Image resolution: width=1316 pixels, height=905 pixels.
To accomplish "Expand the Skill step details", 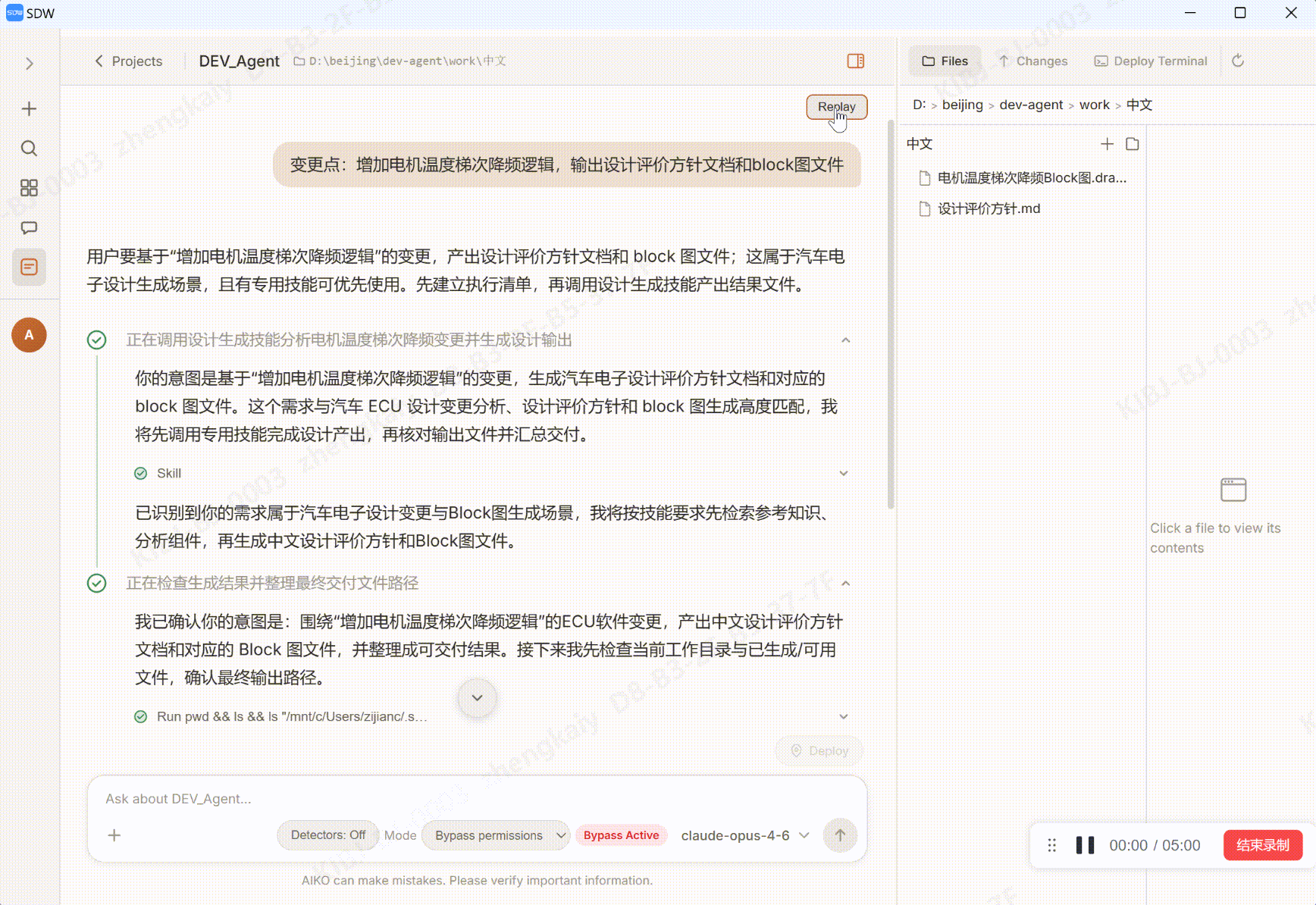I will (844, 474).
